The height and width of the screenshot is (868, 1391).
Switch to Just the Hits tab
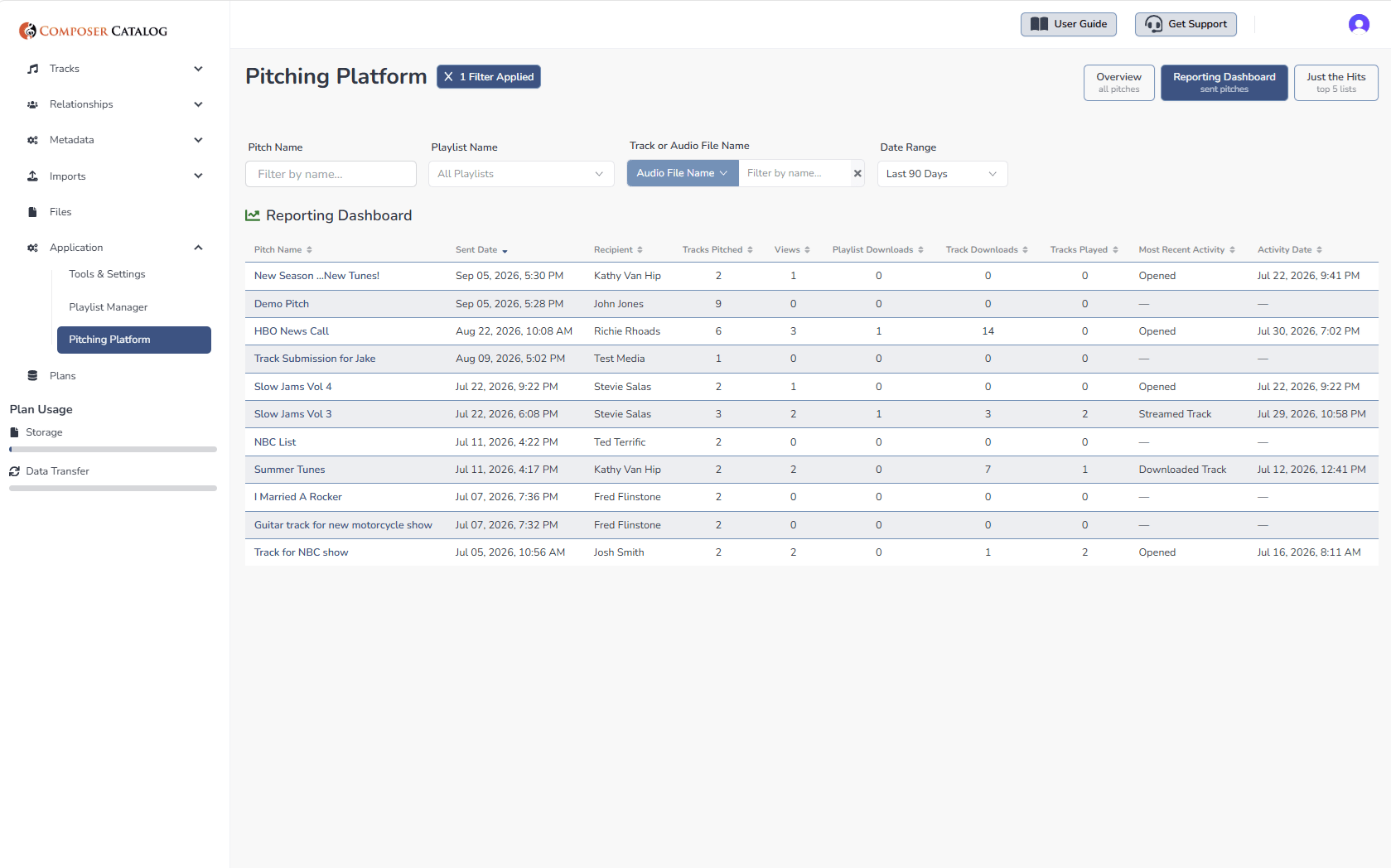pyautogui.click(x=1335, y=83)
